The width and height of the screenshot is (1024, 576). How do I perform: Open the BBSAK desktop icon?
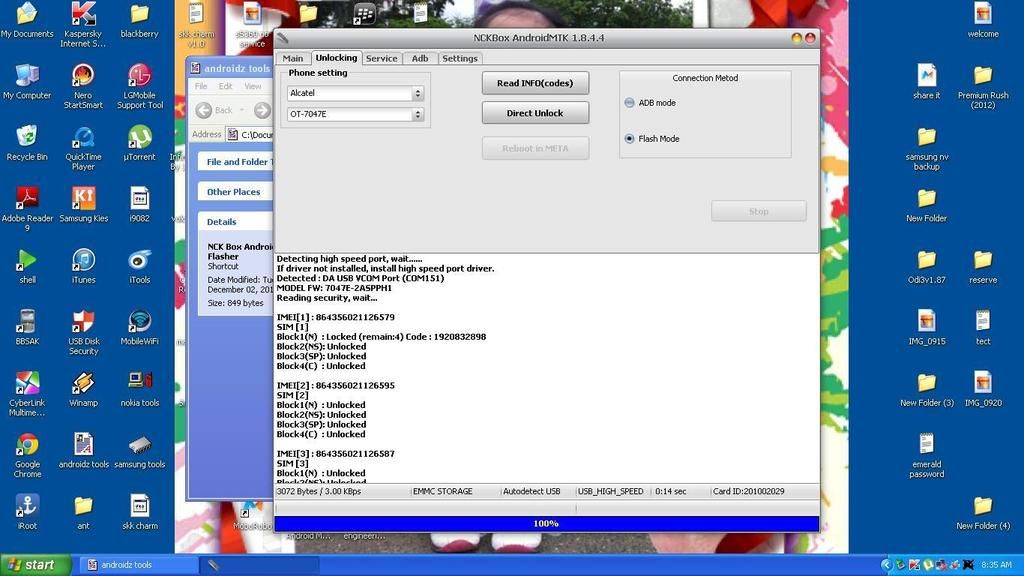(27, 322)
